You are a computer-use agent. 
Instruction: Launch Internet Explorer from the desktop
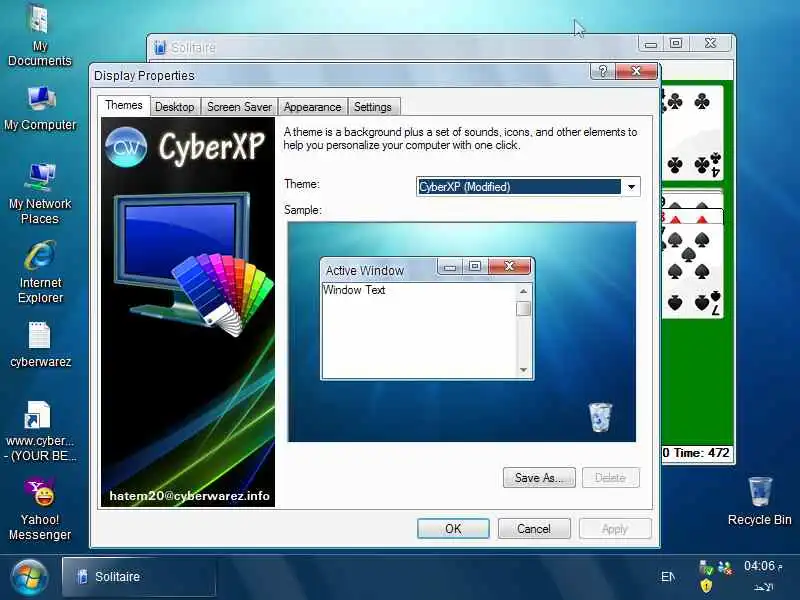click(40, 272)
